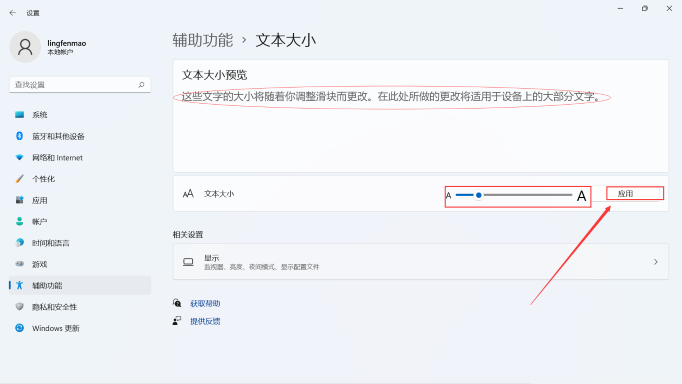This screenshot has width=682, height=384.
Task: Click the large A beside slider
Action: point(581,196)
